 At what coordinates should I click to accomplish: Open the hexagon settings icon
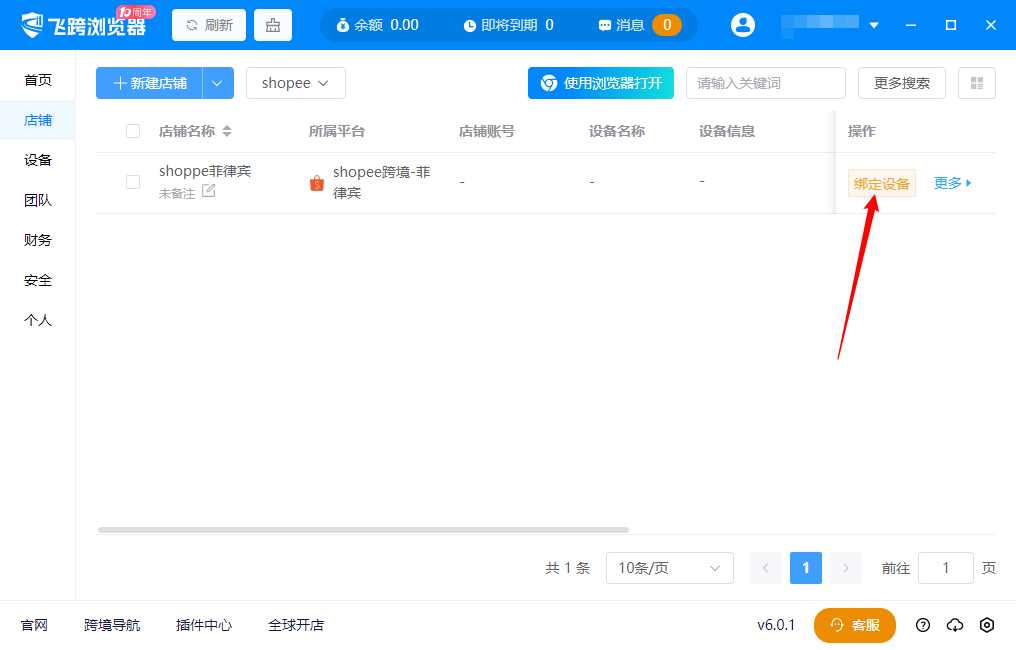pos(986,625)
